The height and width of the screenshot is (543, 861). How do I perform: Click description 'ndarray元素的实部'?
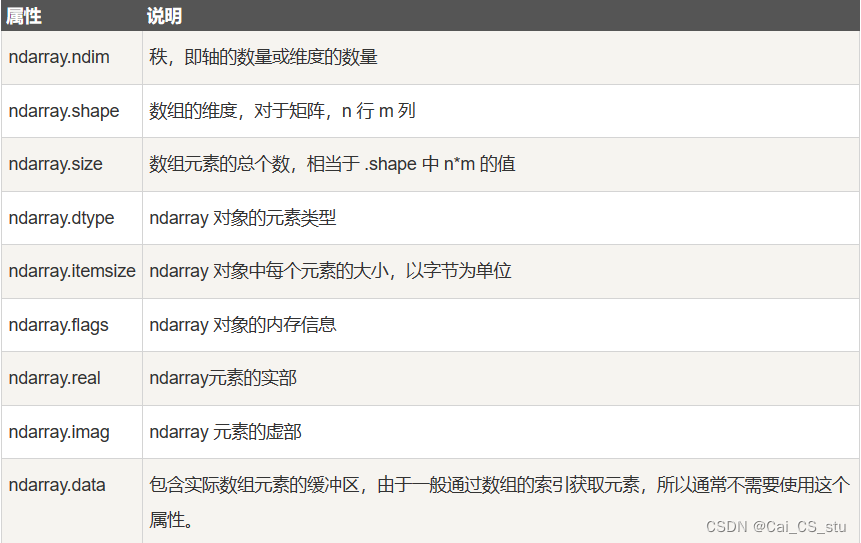pyautogui.click(x=223, y=378)
